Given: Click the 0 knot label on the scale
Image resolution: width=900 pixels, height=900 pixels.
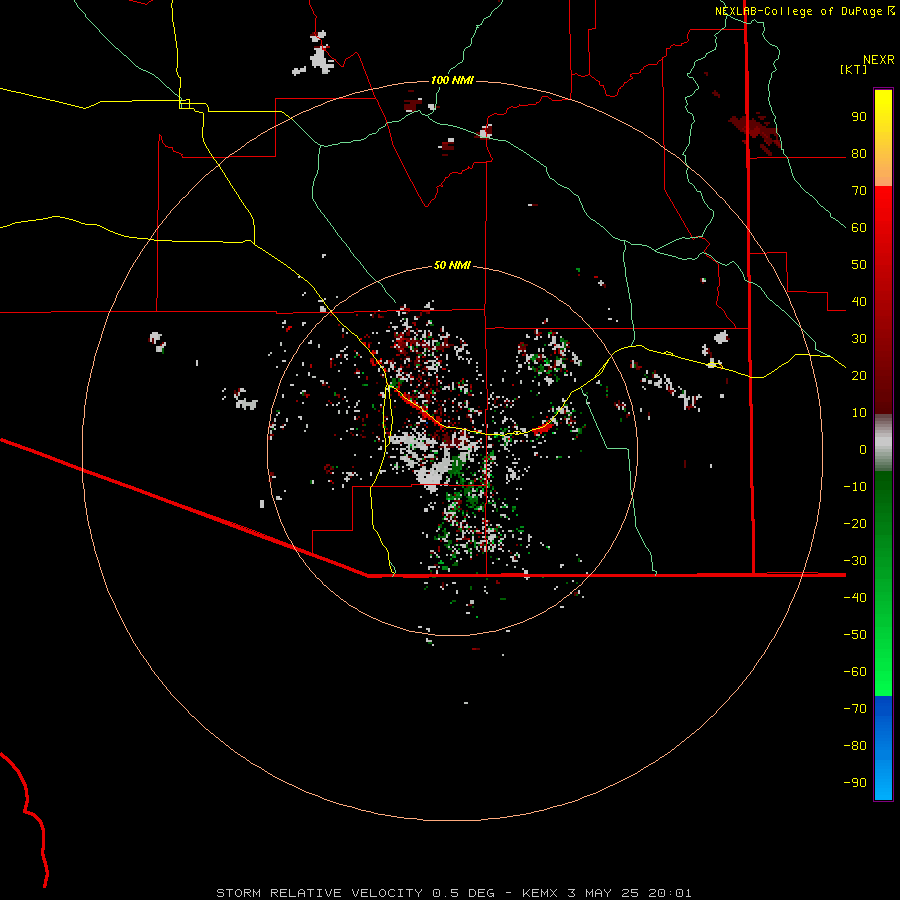Looking at the screenshot, I should pos(863,449).
